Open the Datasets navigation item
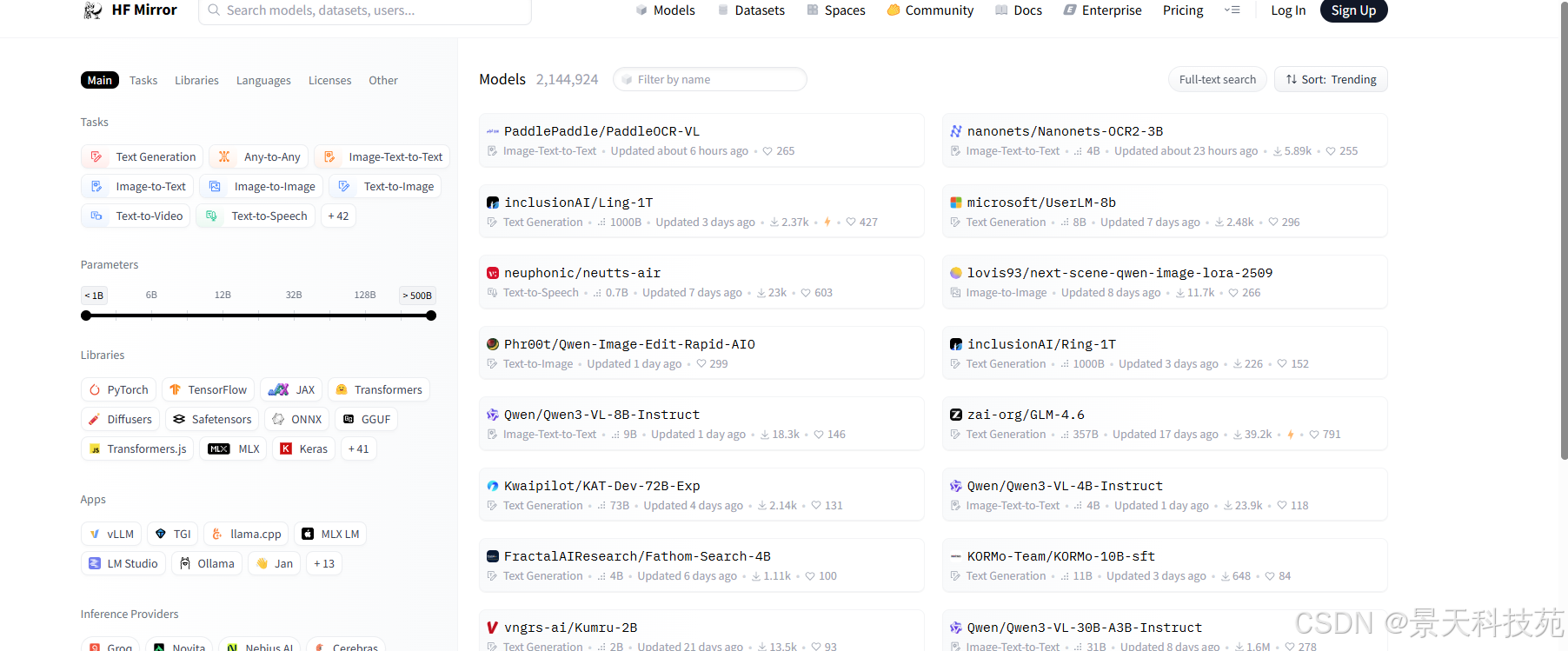 pyautogui.click(x=751, y=10)
